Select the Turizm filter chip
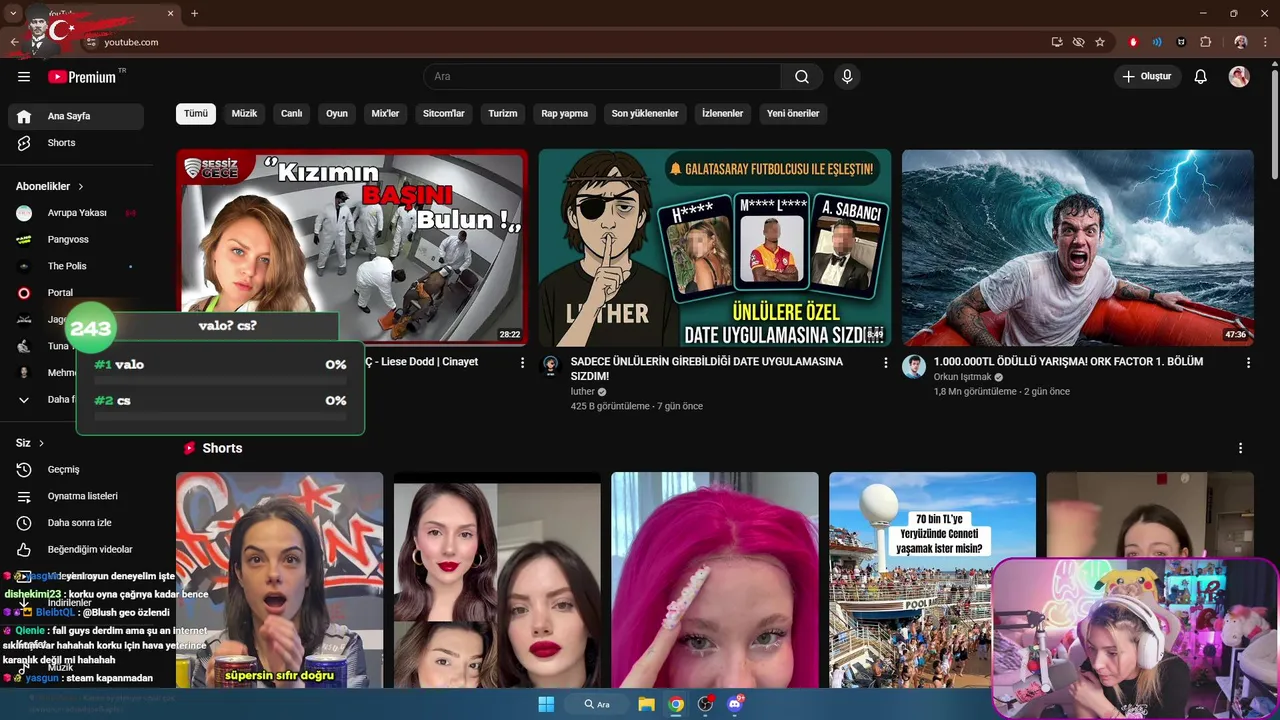This screenshot has width=1280, height=720. [x=503, y=114]
